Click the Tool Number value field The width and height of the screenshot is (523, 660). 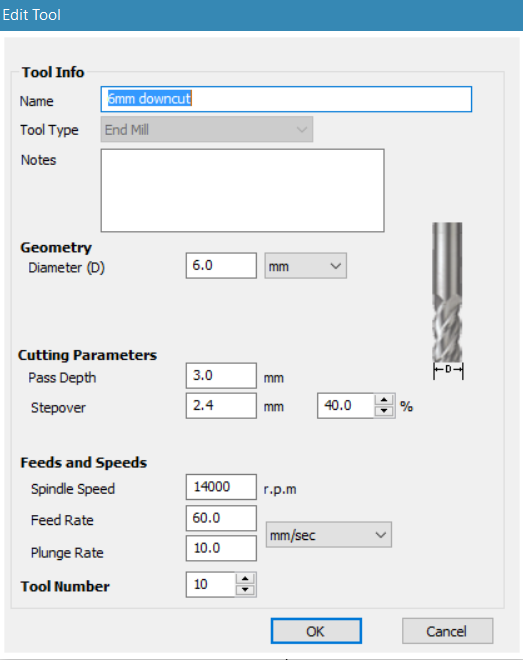point(210,584)
